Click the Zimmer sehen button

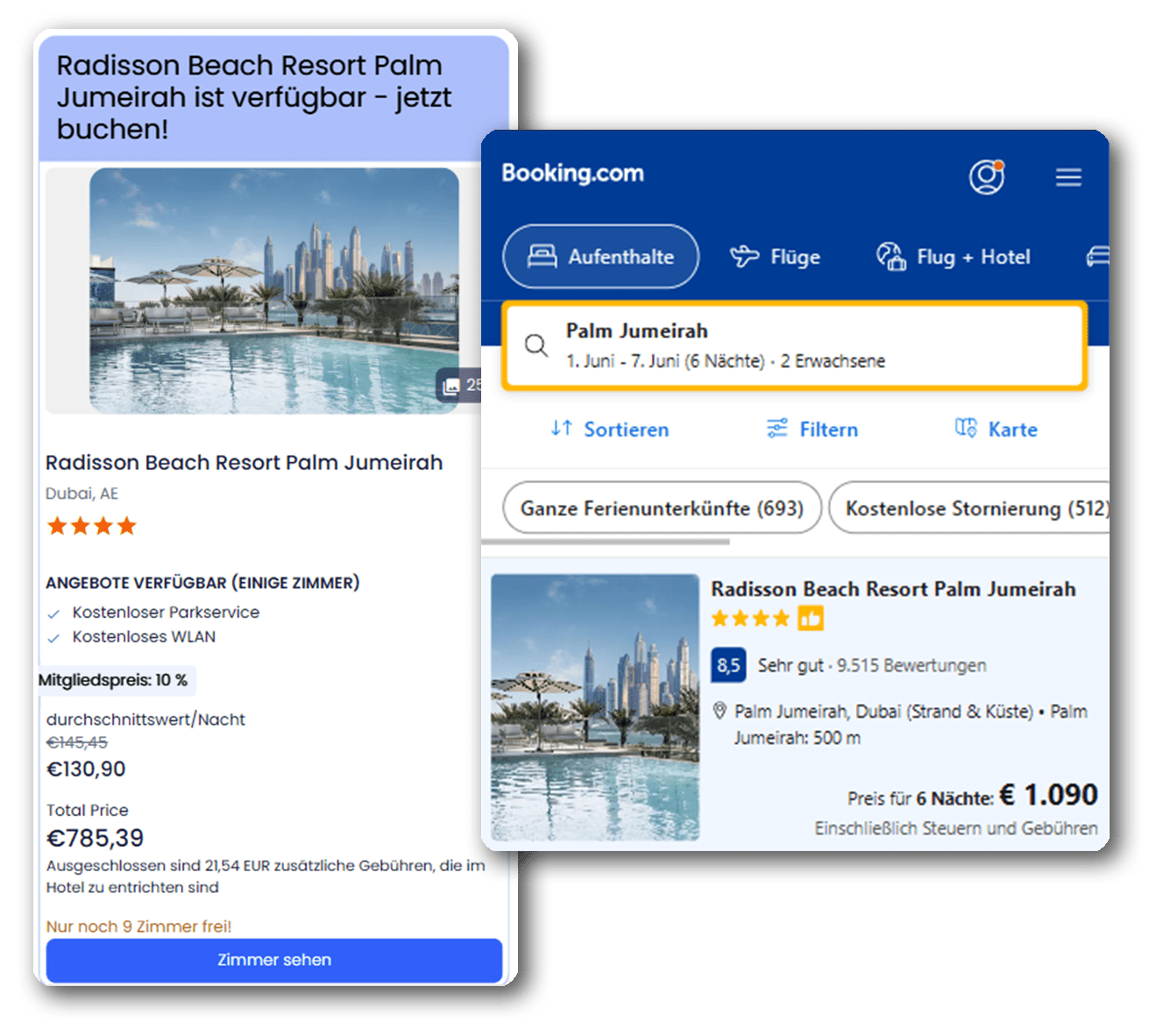(x=274, y=960)
